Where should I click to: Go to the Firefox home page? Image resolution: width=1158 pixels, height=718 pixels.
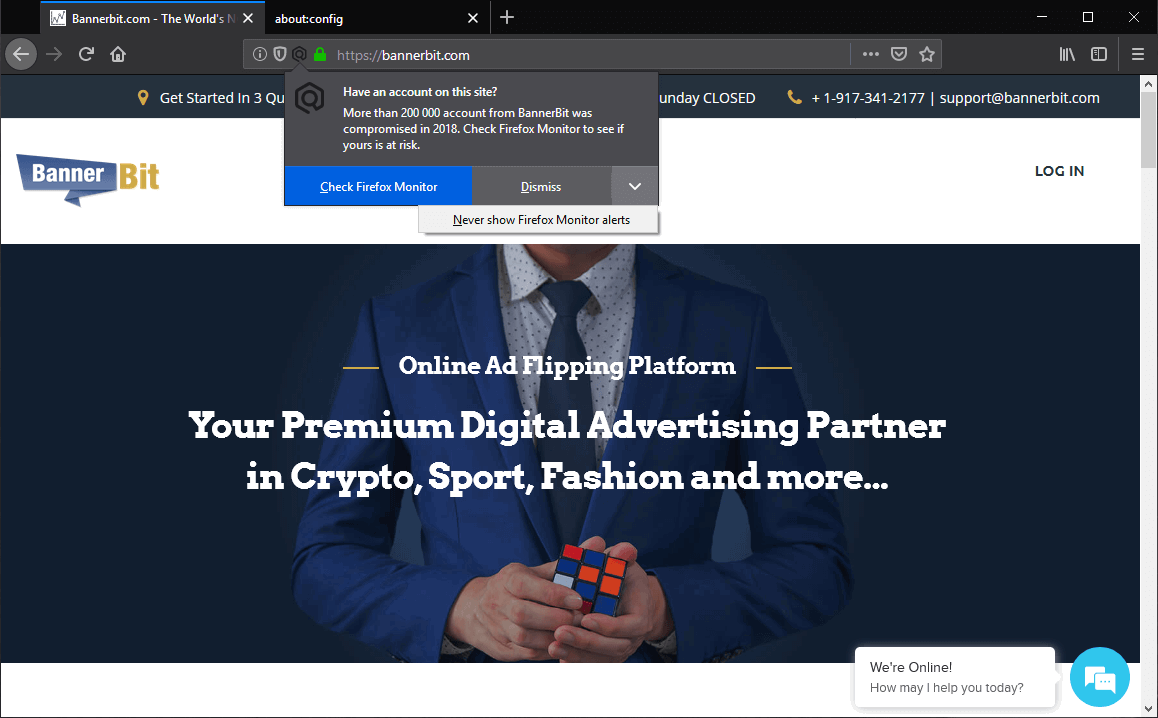(118, 54)
